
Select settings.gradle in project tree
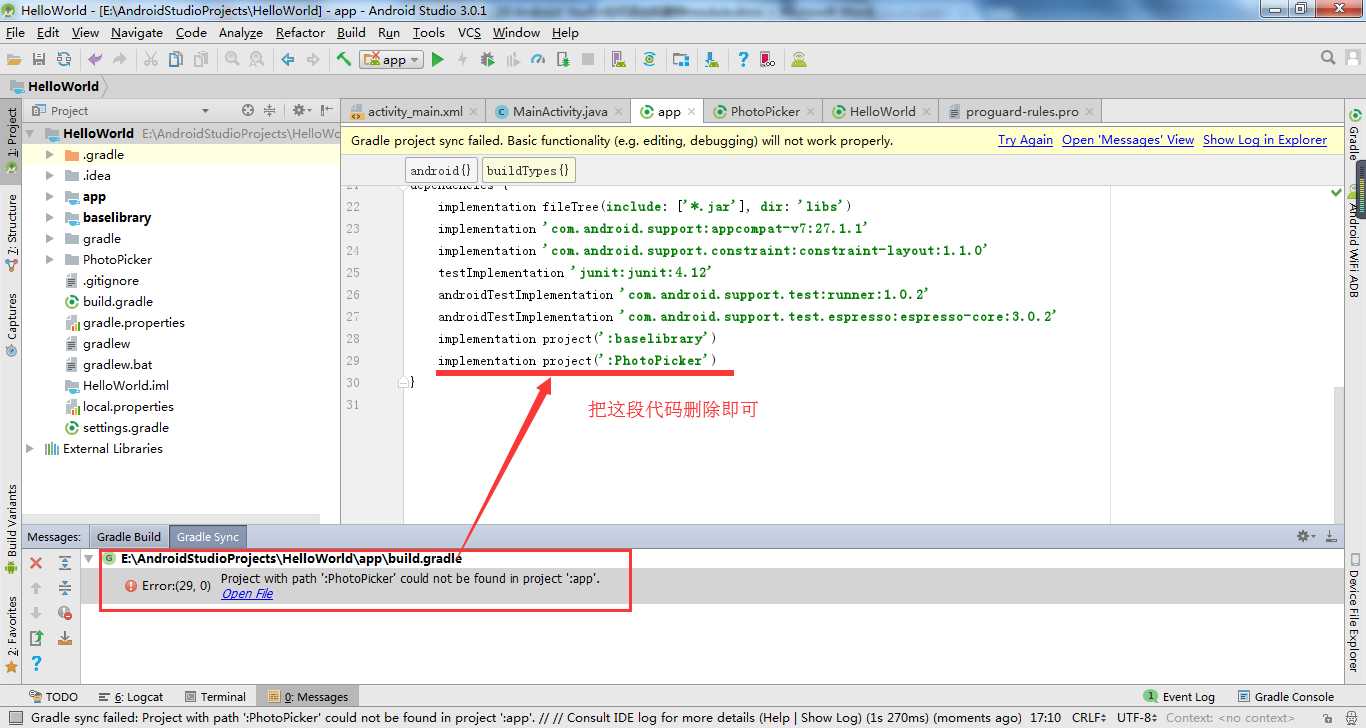125,428
